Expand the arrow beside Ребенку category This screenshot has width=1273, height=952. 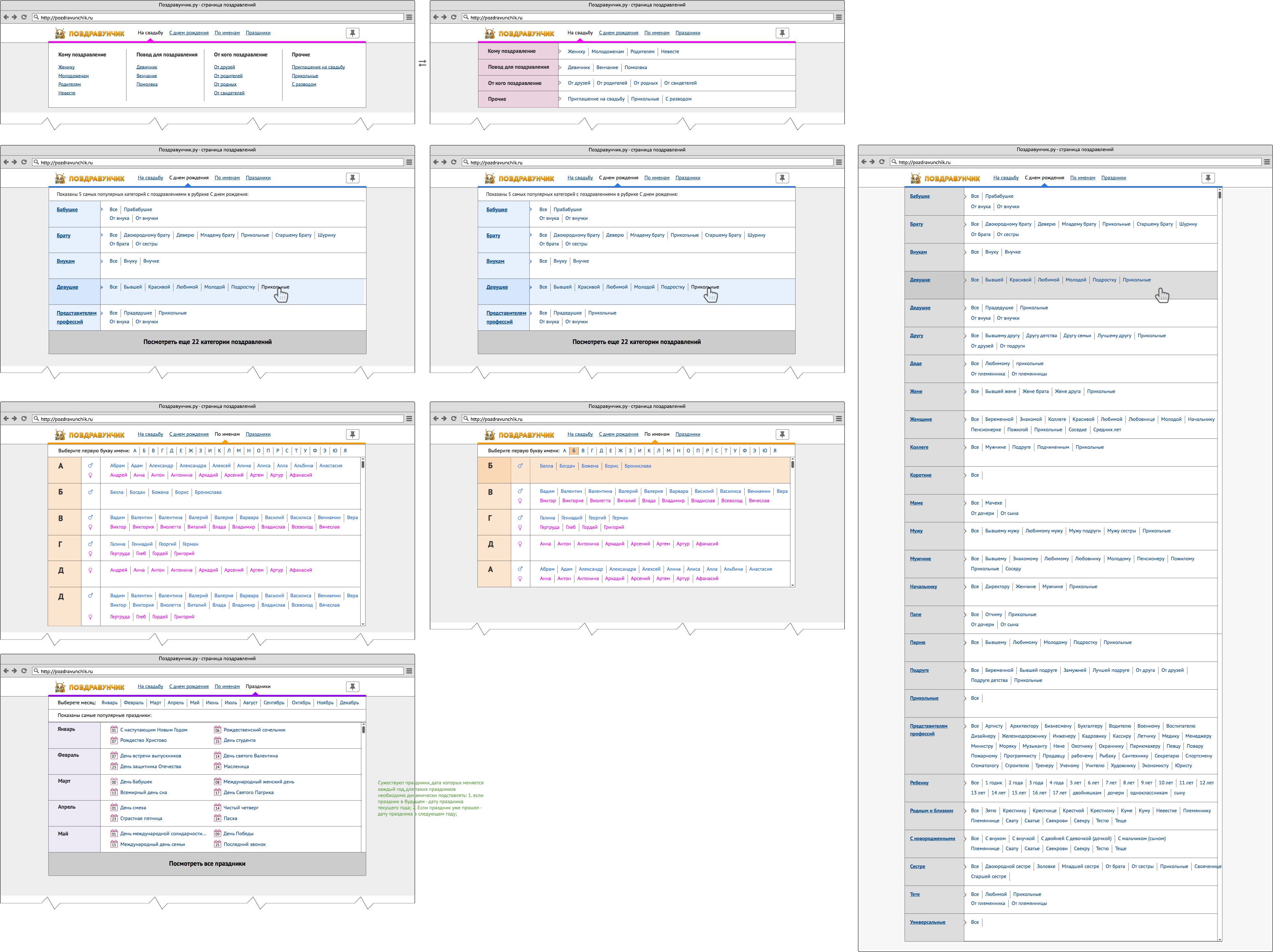[x=965, y=782]
